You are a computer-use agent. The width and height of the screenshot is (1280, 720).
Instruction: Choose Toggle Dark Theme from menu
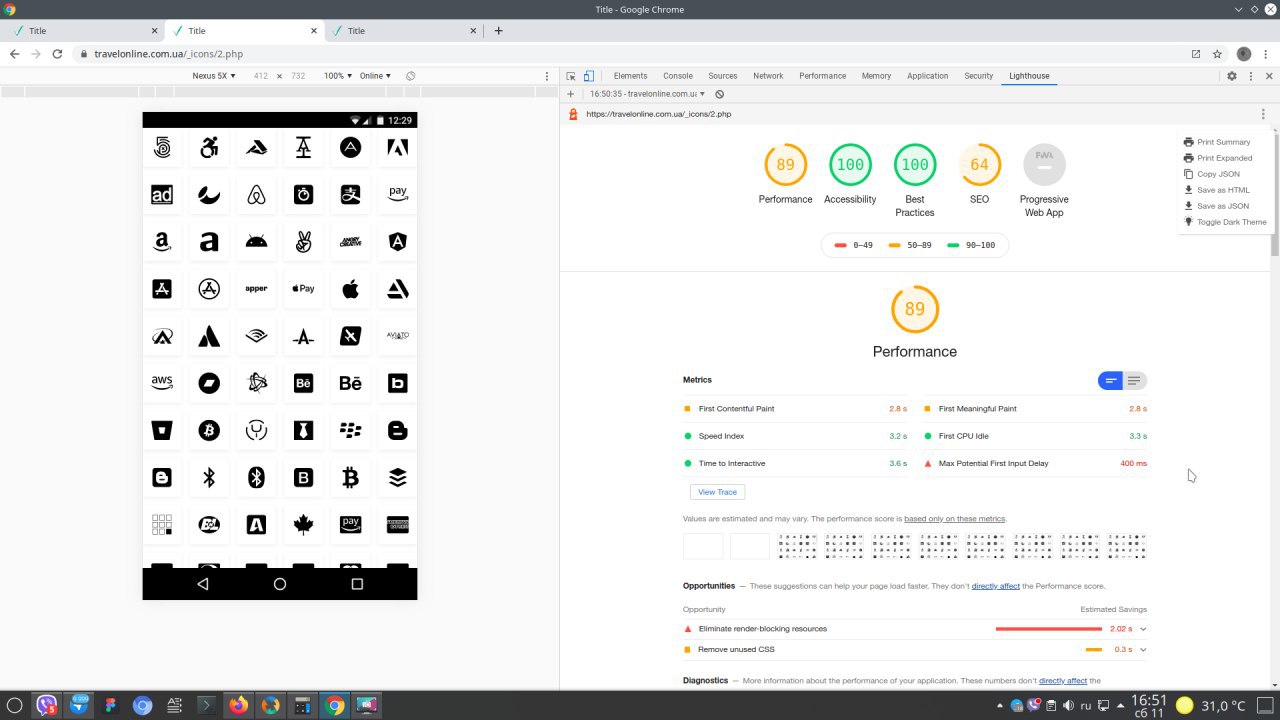1225,222
